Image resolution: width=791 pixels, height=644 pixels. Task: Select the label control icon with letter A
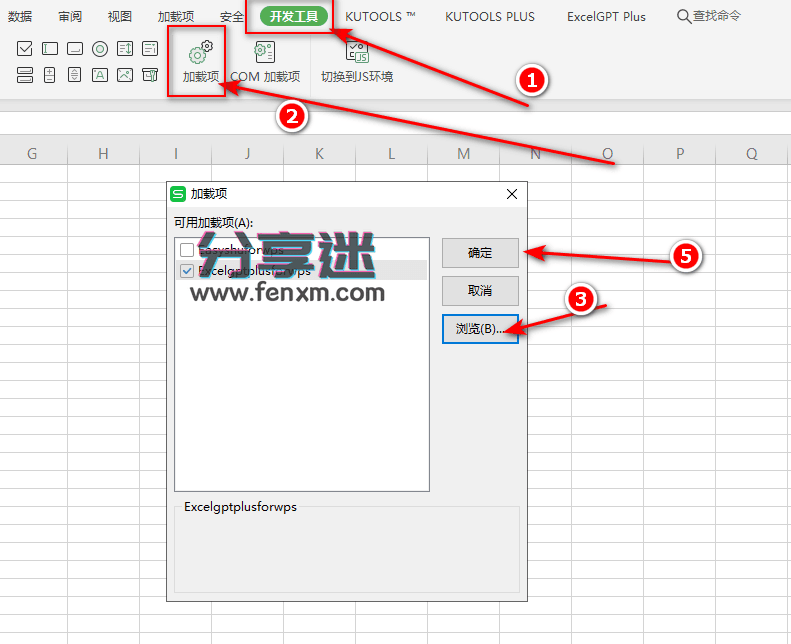coord(100,75)
